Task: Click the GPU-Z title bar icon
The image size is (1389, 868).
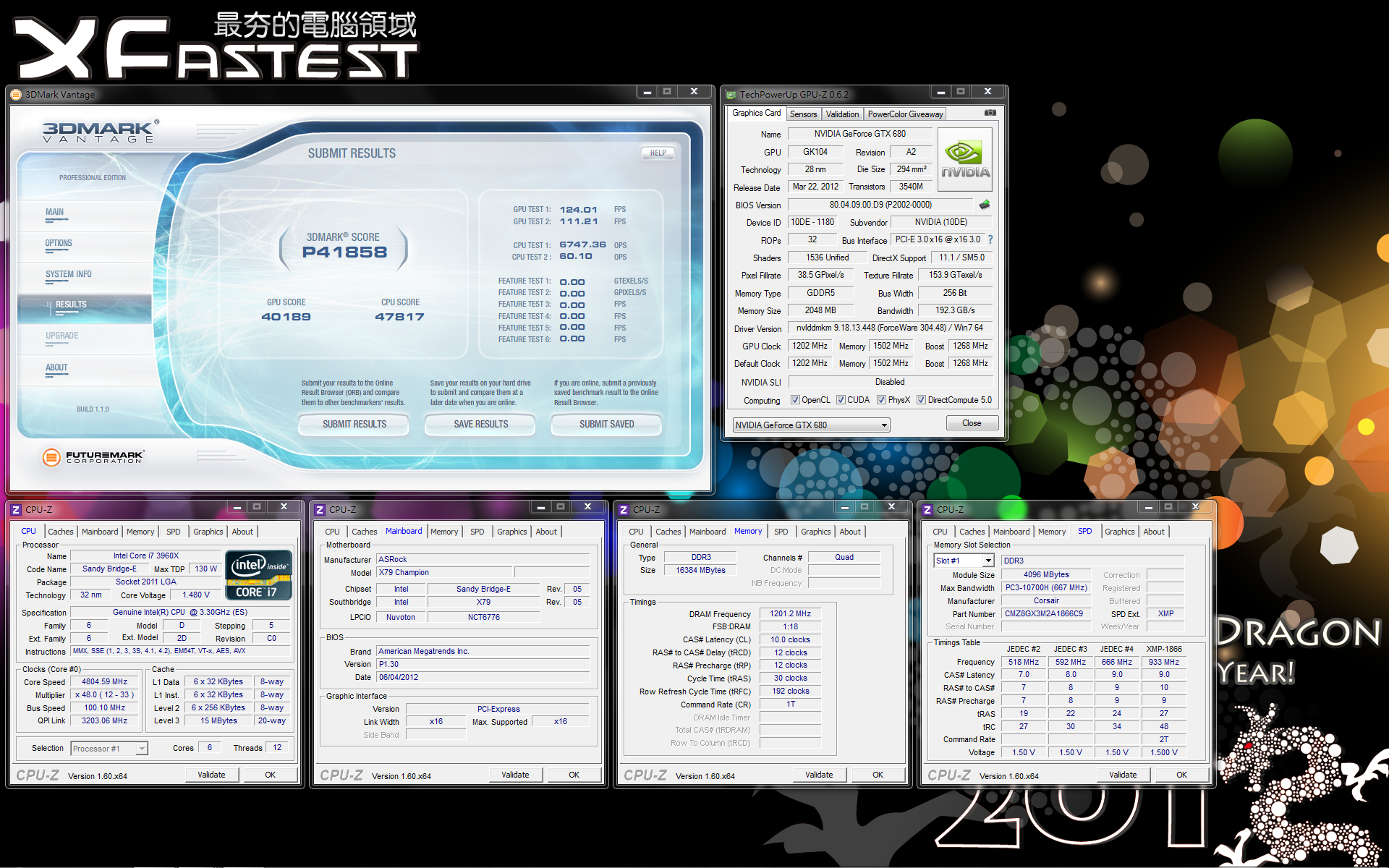Action: pyautogui.click(x=731, y=95)
